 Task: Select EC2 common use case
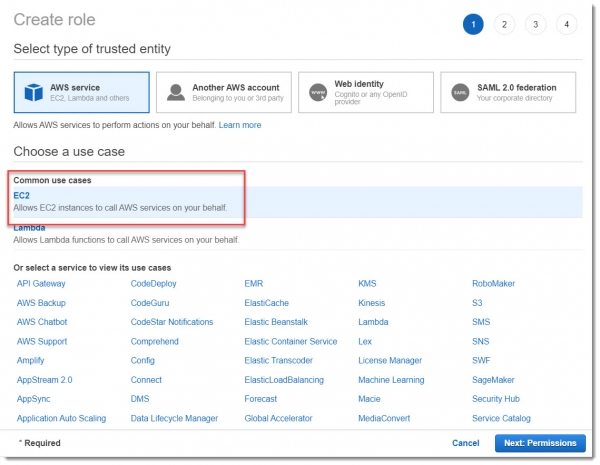click(x=22, y=195)
